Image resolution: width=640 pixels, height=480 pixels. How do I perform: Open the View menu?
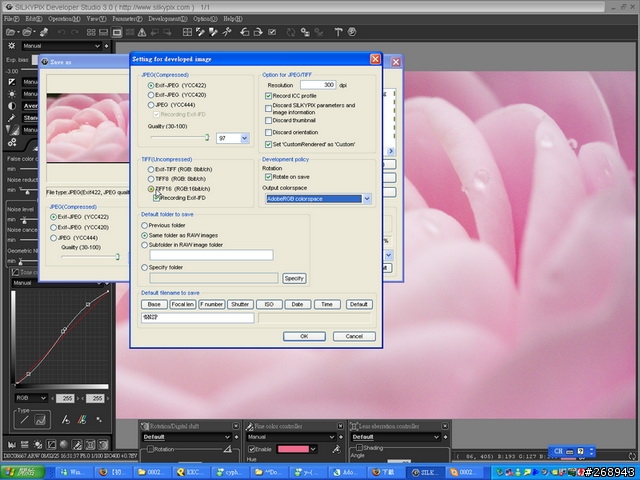[x=96, y=19]
